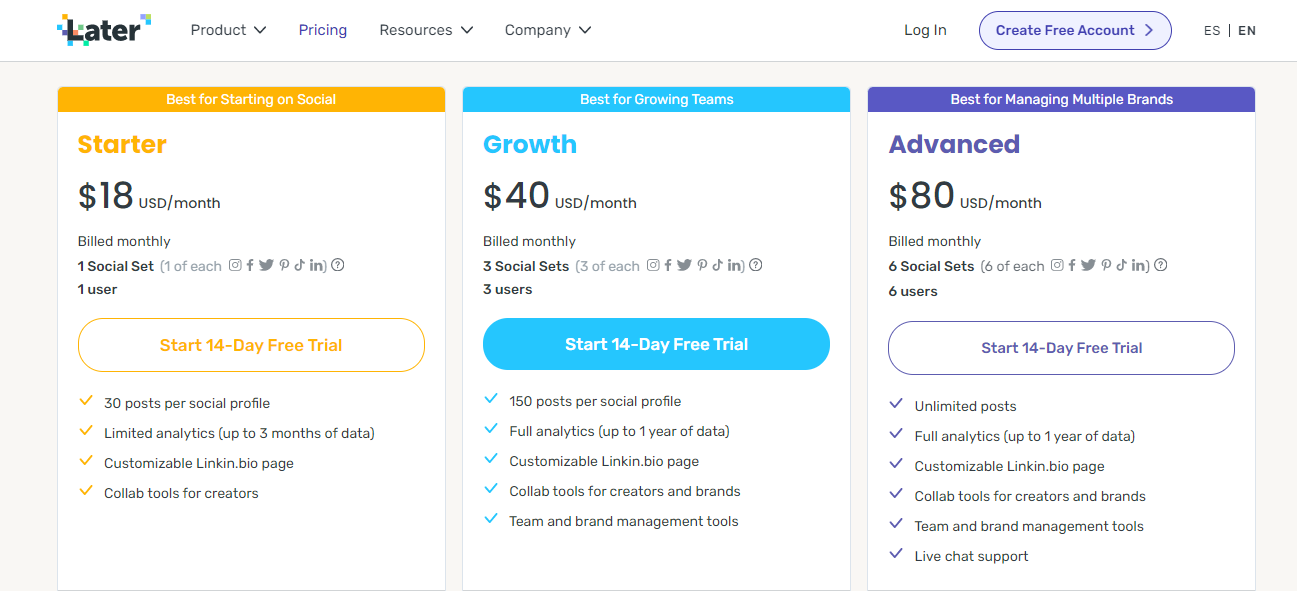The image size is (1297, 591).
Task: Click the Facebook icon in the Starter plan
Action: tap(250, 265)
